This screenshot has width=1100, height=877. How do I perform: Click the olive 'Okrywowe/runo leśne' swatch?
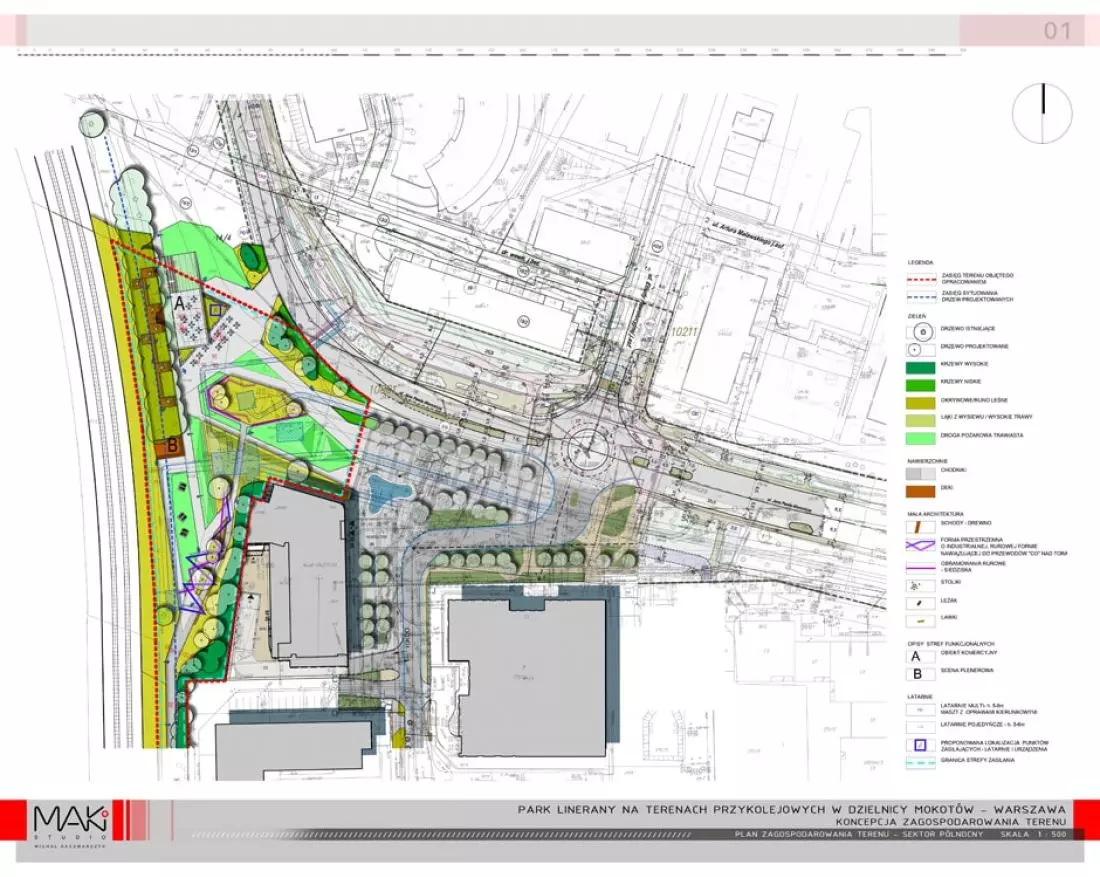click(x=920, y=402)
